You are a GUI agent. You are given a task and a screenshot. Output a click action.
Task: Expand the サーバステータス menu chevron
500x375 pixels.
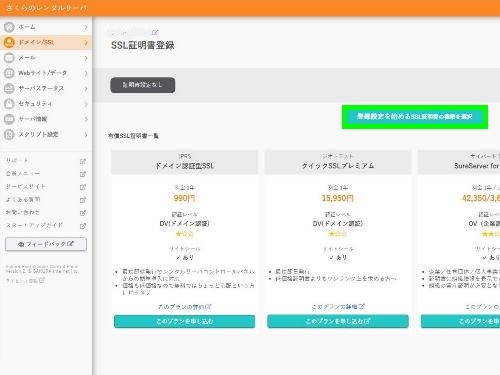pyautogui.click(x=86, y=89)
